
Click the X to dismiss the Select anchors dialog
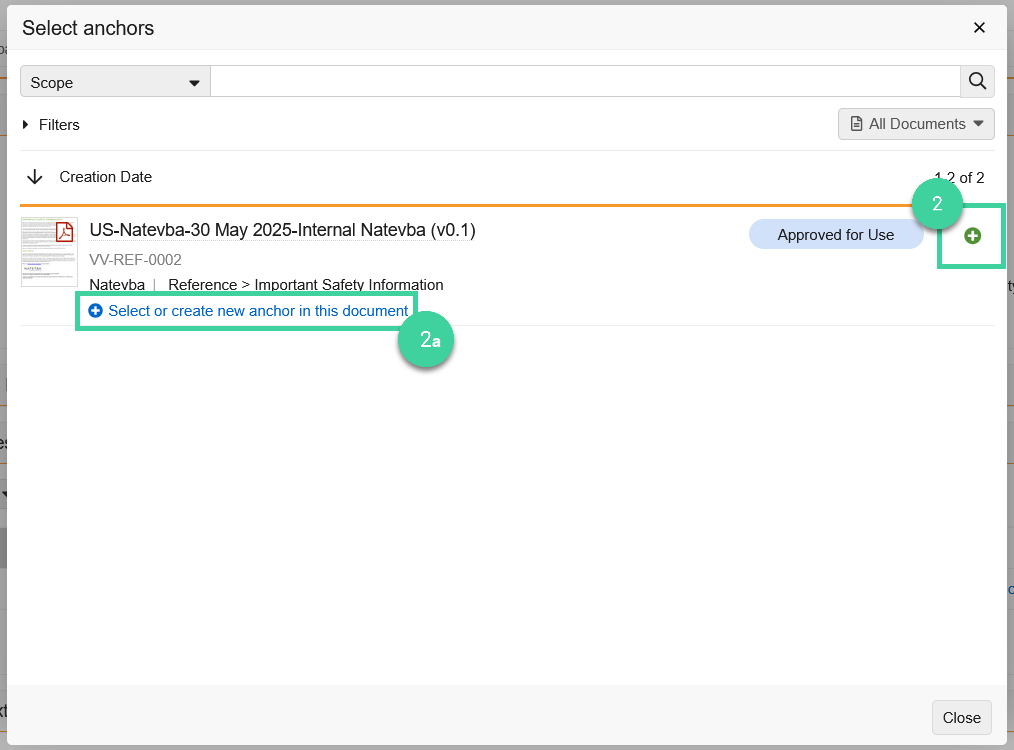979,27
